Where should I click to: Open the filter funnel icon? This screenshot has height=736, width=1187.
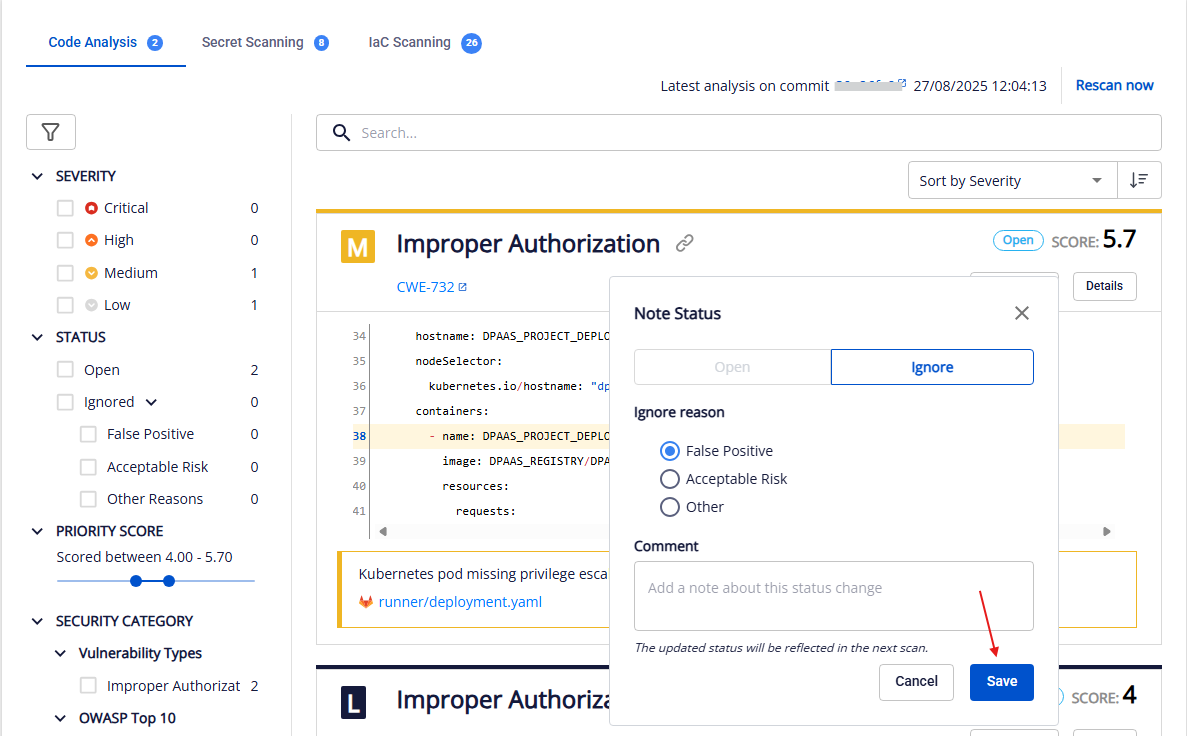coord(51,132)
